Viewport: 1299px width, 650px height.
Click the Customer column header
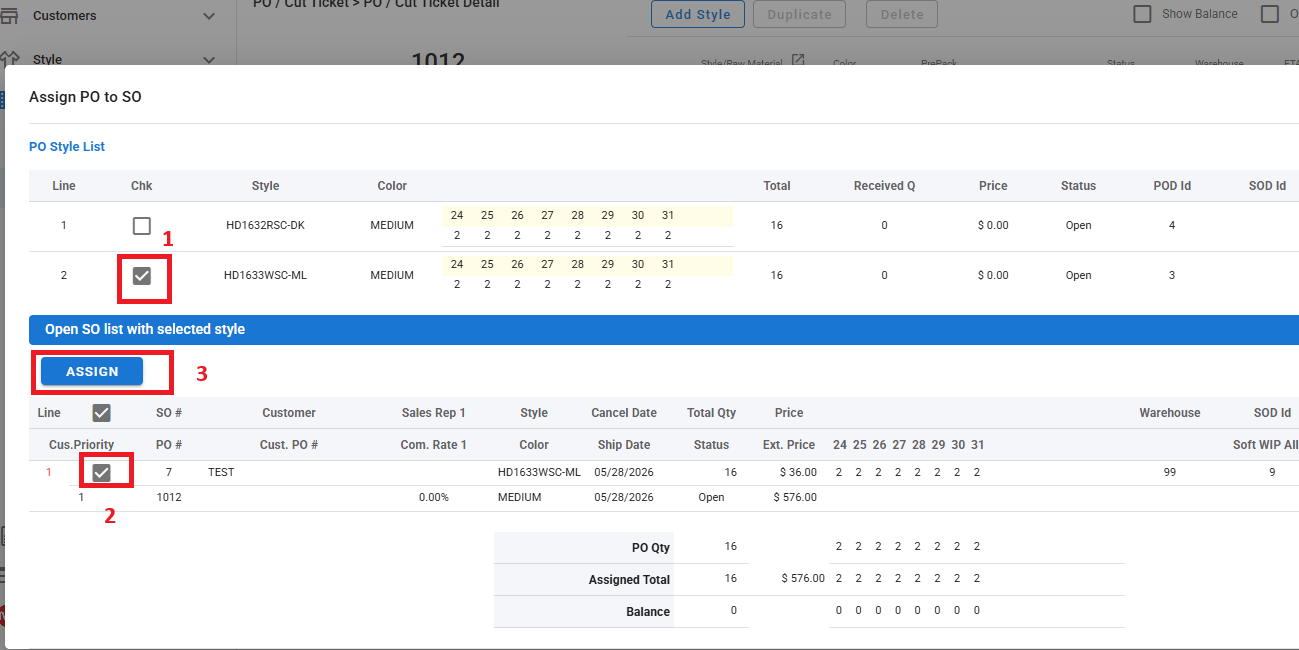tap(289, 413)
